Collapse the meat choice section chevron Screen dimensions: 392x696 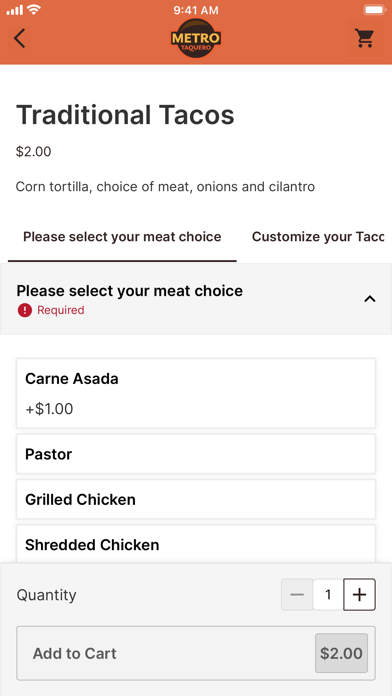pos(369,299)
